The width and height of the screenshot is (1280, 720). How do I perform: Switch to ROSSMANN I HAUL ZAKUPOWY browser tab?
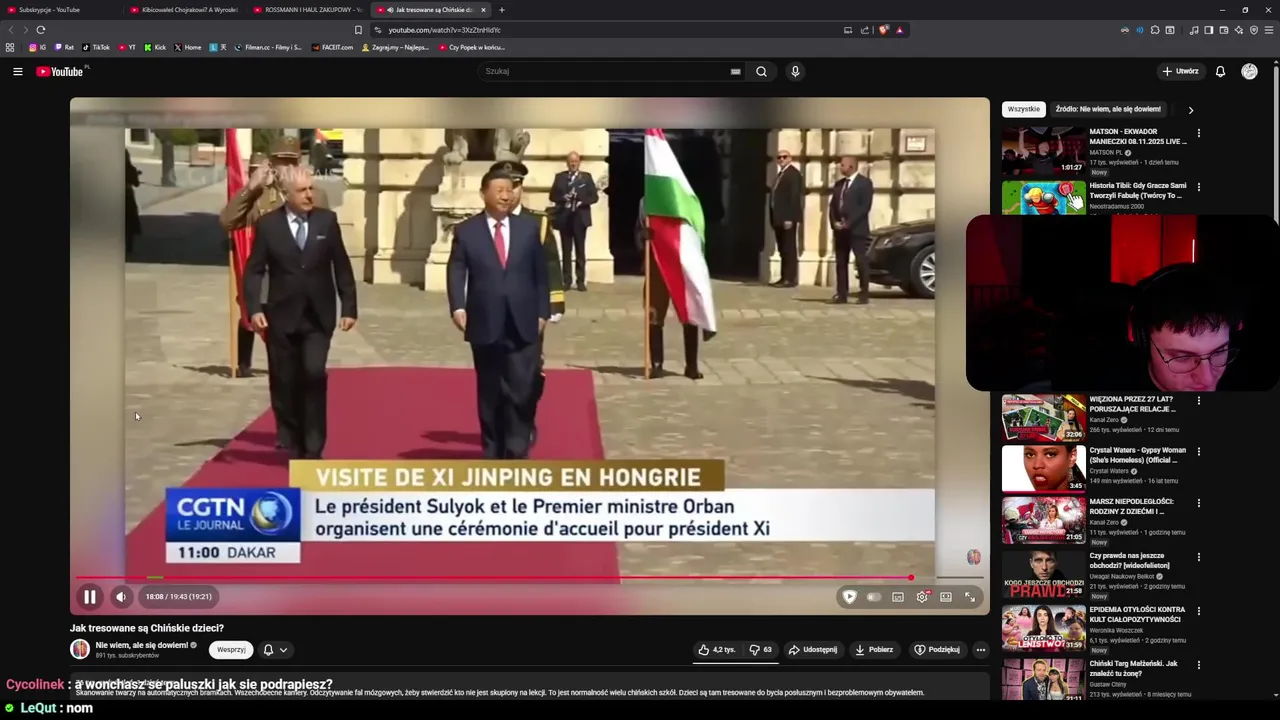point(308,10)
